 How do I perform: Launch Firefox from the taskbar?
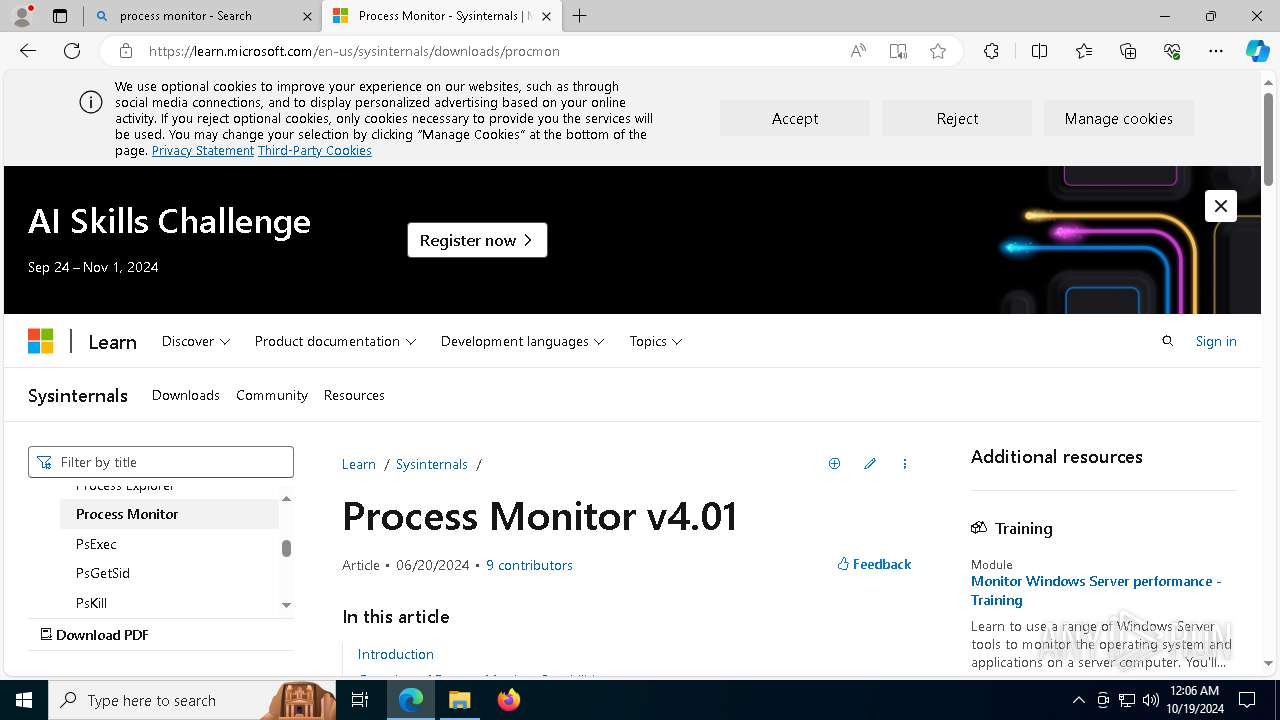click(x=508, y=700)
